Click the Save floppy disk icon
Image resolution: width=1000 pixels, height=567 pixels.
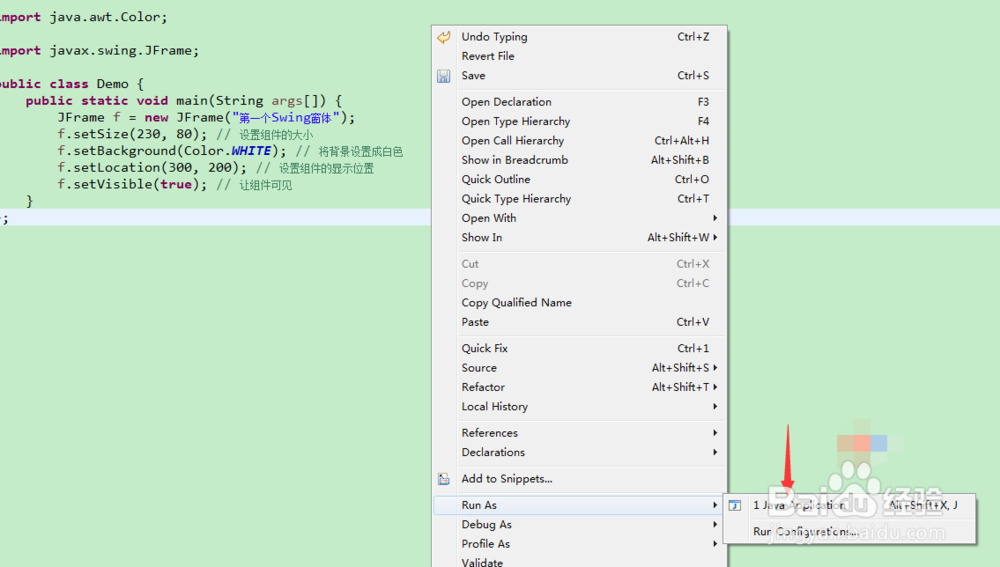coord(443,76)
